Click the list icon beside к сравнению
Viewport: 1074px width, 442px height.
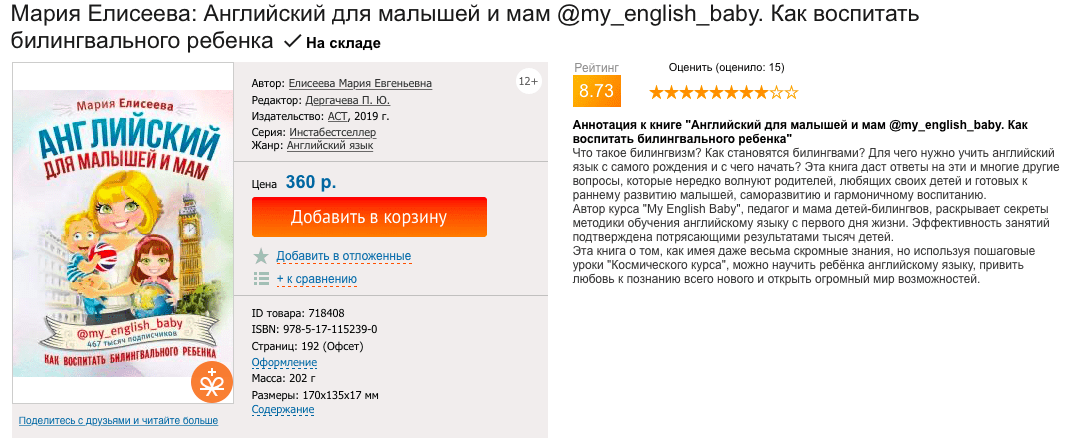[261, 278]
